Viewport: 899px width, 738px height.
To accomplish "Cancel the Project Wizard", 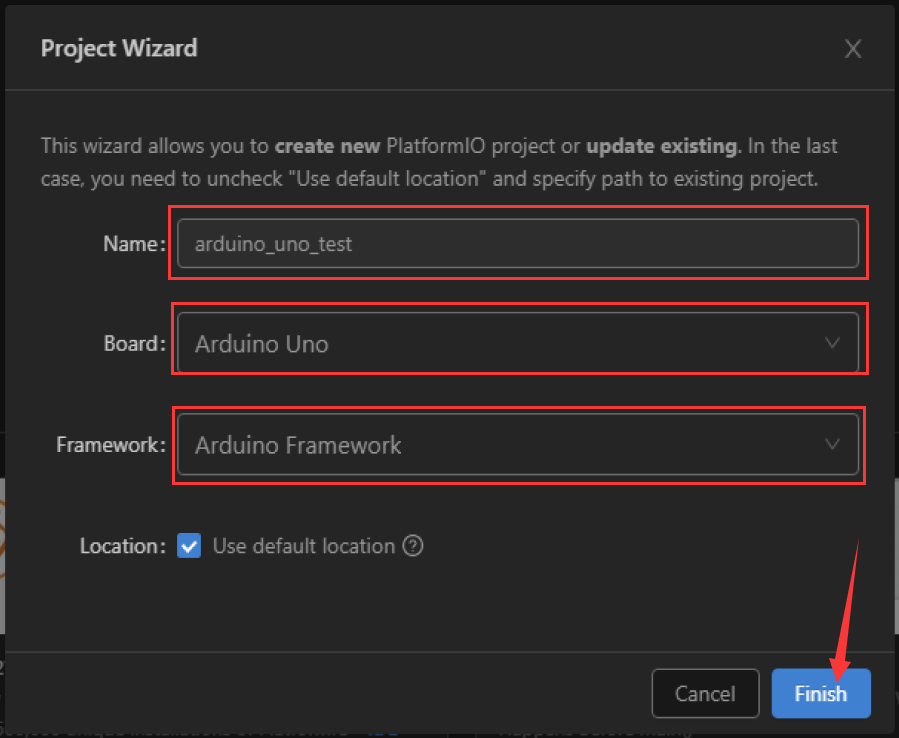I will coord(705,693).
